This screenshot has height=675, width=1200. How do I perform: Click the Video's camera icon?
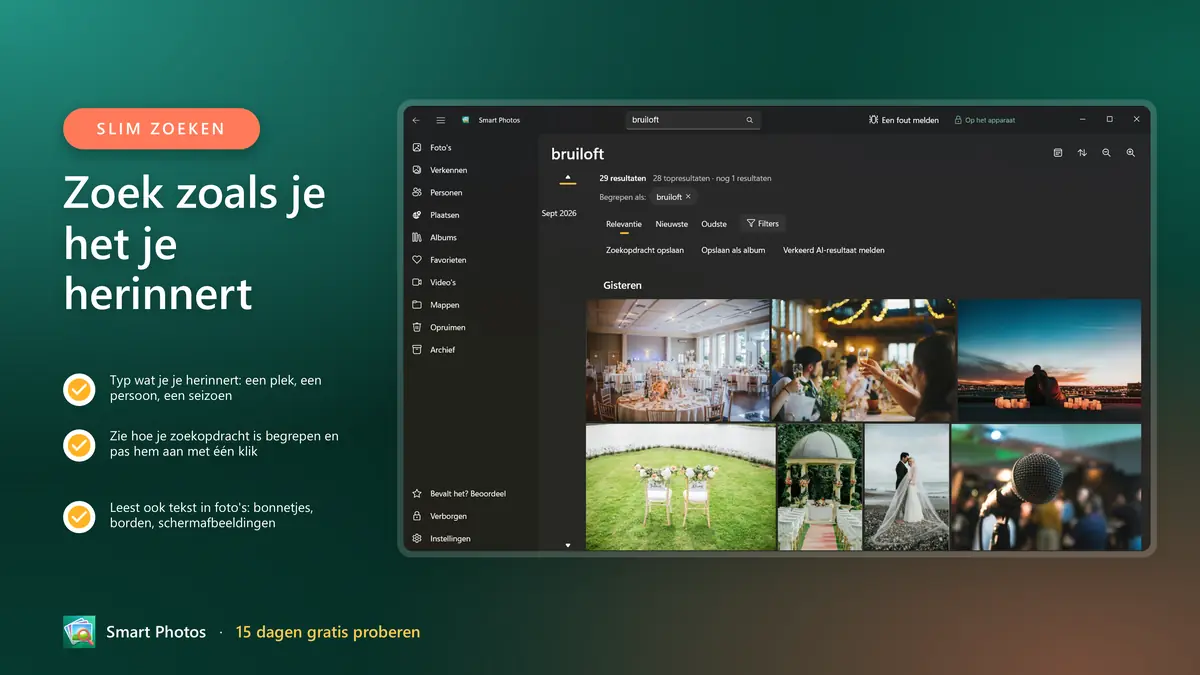click(417, 282)
